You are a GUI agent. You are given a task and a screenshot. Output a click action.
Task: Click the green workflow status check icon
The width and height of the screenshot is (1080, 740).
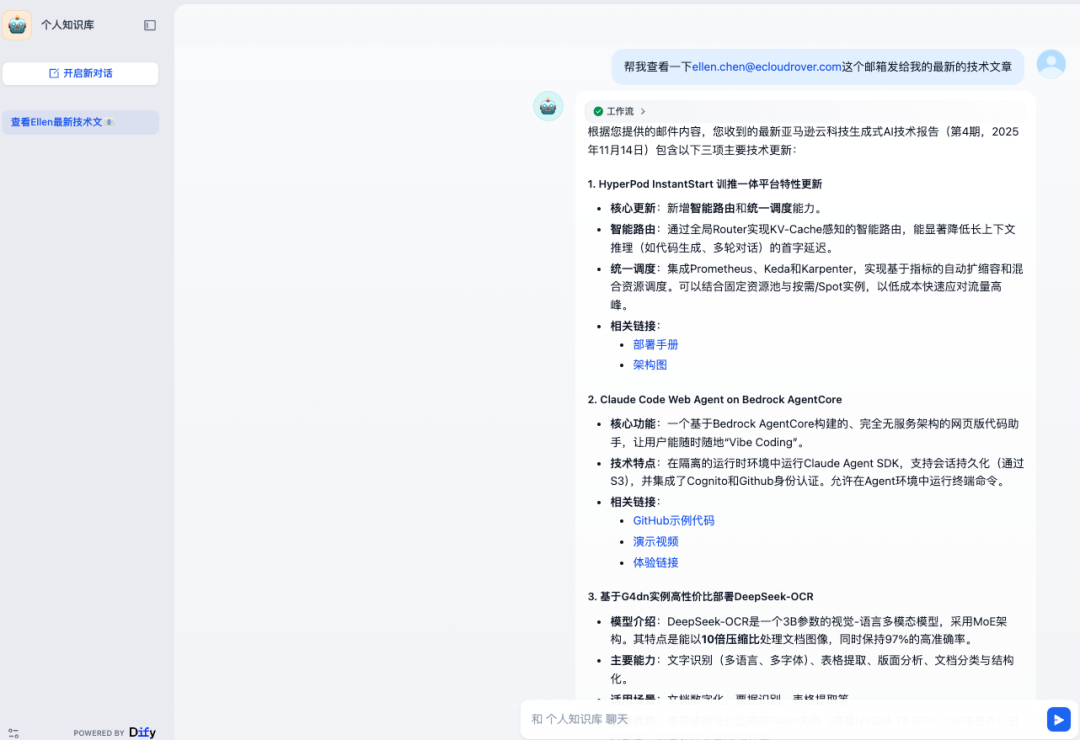tap(598, 111)
